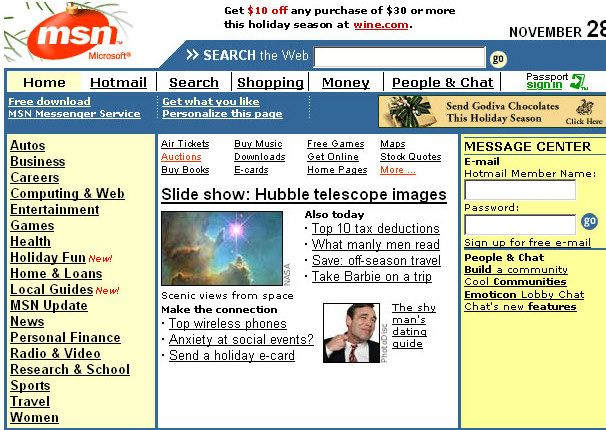
Task: Focus the Hotmail Member Name field
Action: (520, 190)
